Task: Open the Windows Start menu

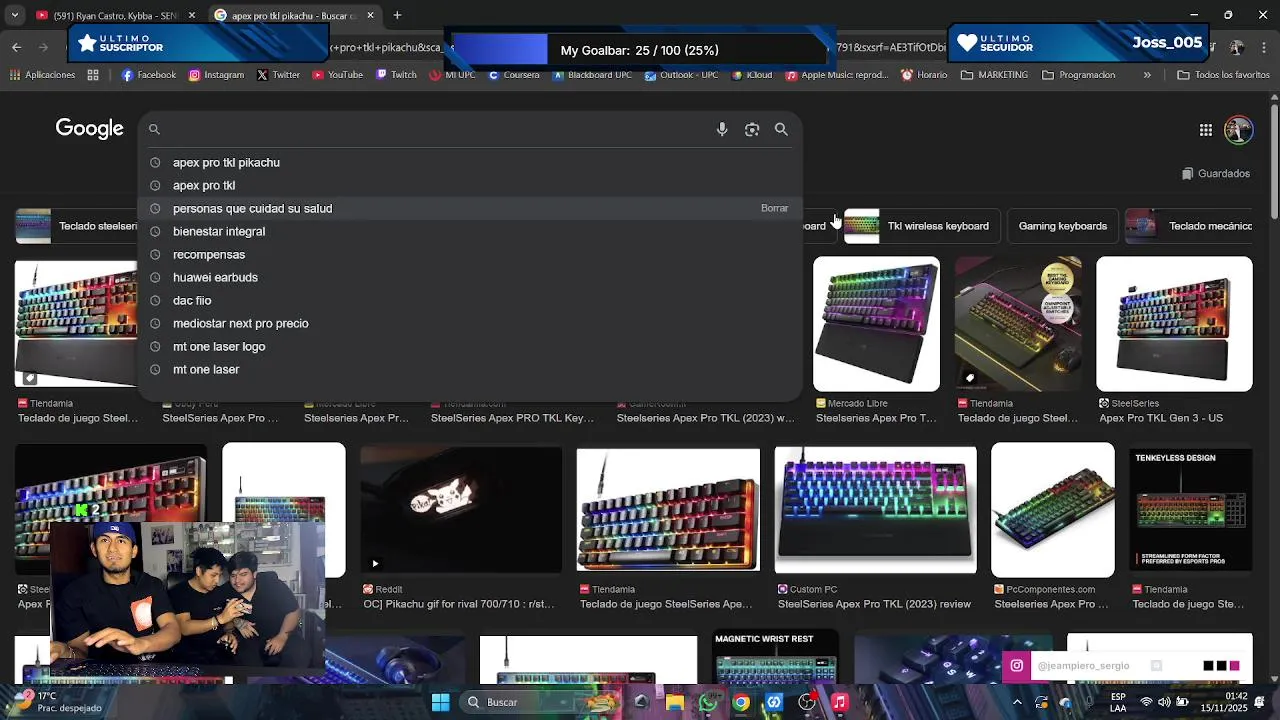Action: (x=440, y=702)
